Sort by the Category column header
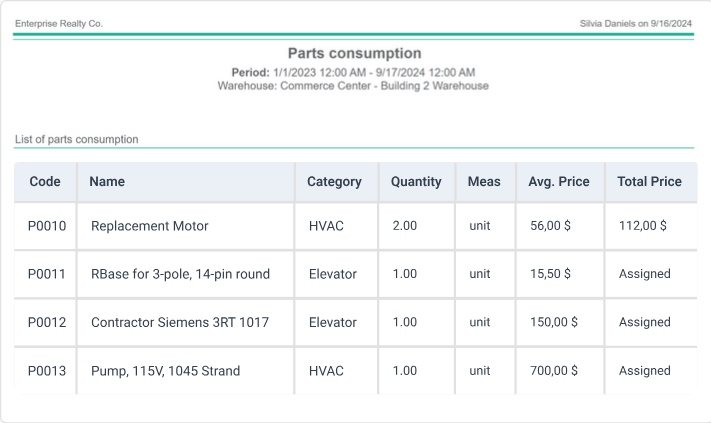The height and width of the screenshot is (423, 711). click(334, 182)
